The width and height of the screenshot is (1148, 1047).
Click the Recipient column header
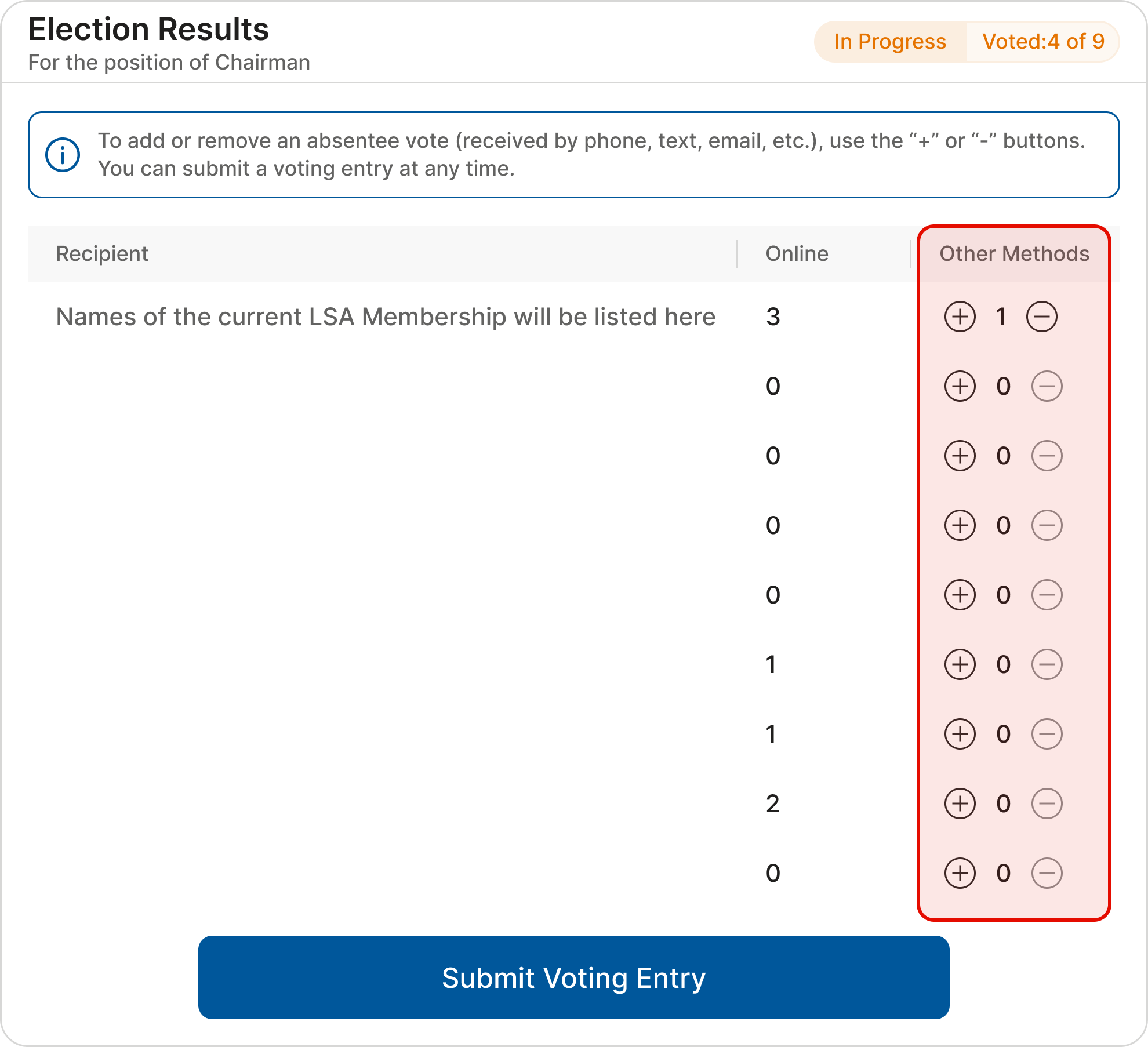point(102,254)
